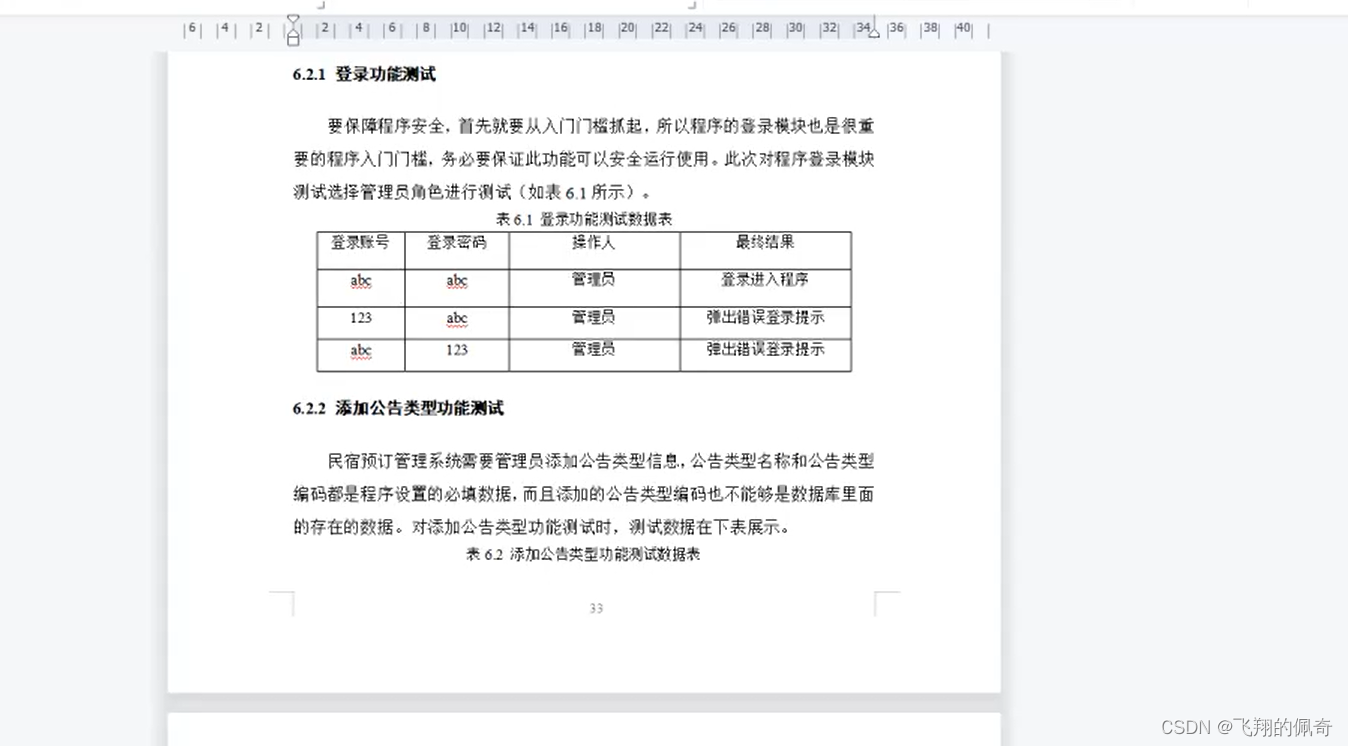Viewport: 1348px width, 746px height.
Task: Click account abc in the 登录进入程序 row
Action: 360,281
